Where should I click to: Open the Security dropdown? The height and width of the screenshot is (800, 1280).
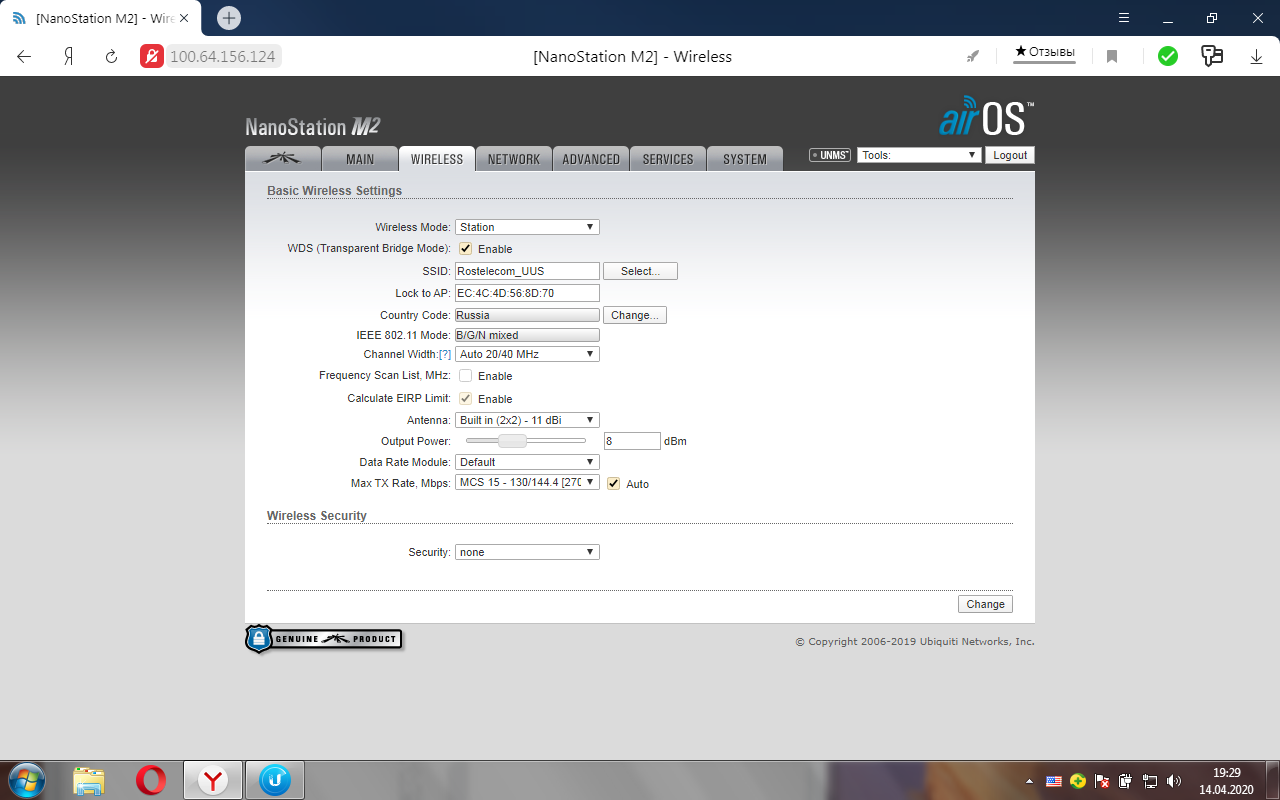527,552
